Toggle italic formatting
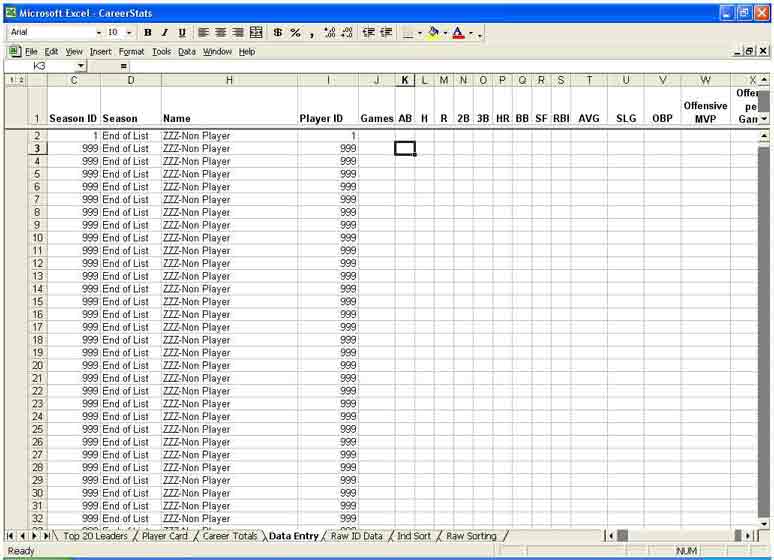Viewport: 774px width, 560px height. coord(165,33)
